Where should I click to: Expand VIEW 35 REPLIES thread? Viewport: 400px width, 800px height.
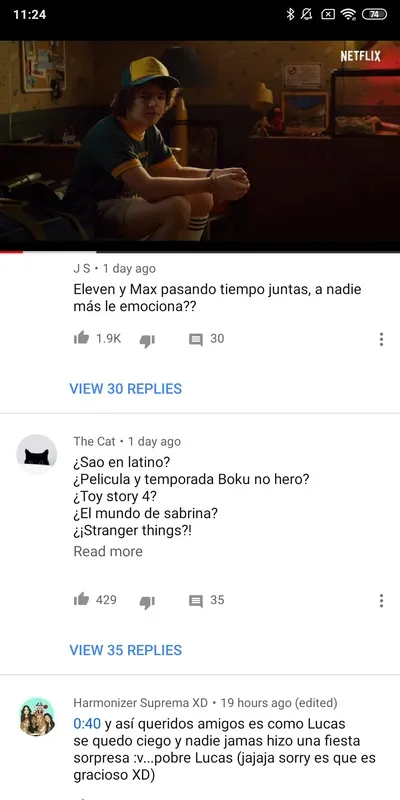126,650
